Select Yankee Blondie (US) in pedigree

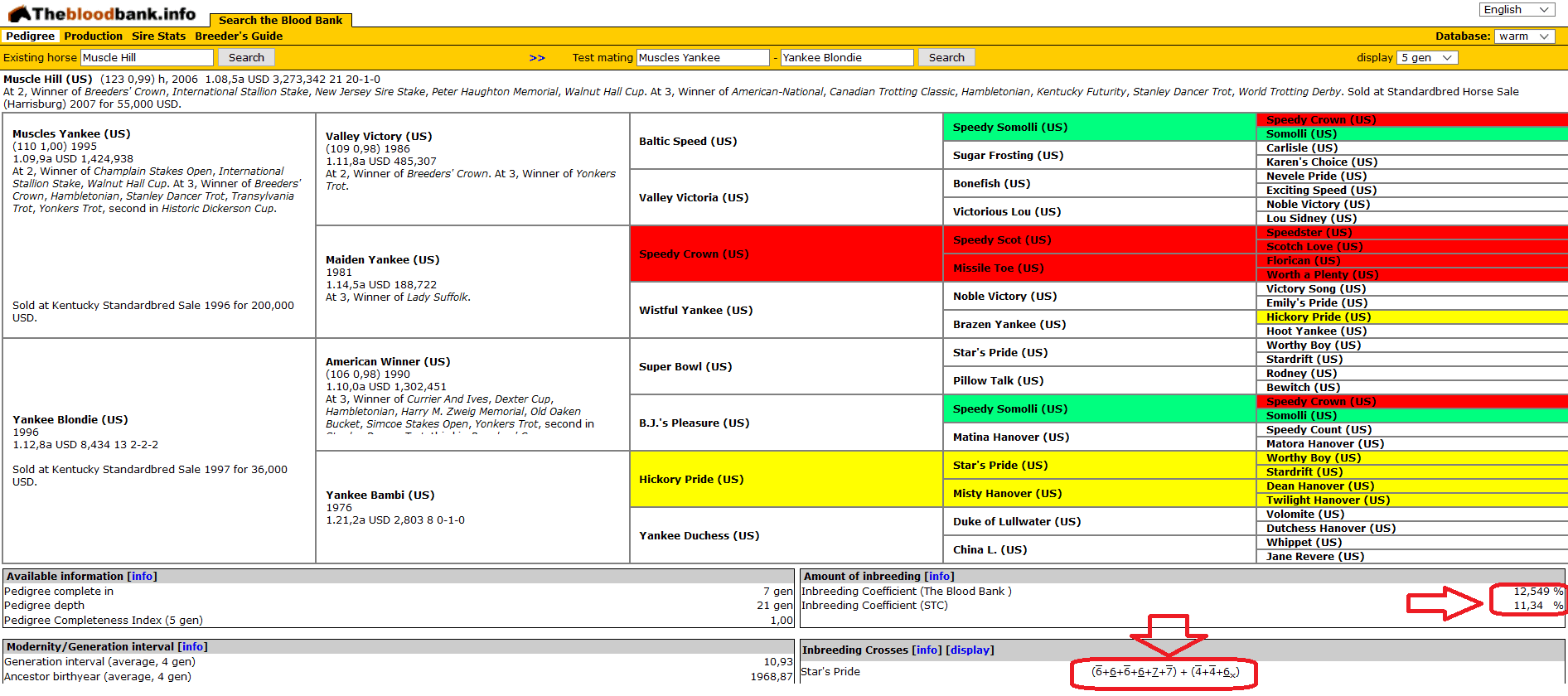70,419
